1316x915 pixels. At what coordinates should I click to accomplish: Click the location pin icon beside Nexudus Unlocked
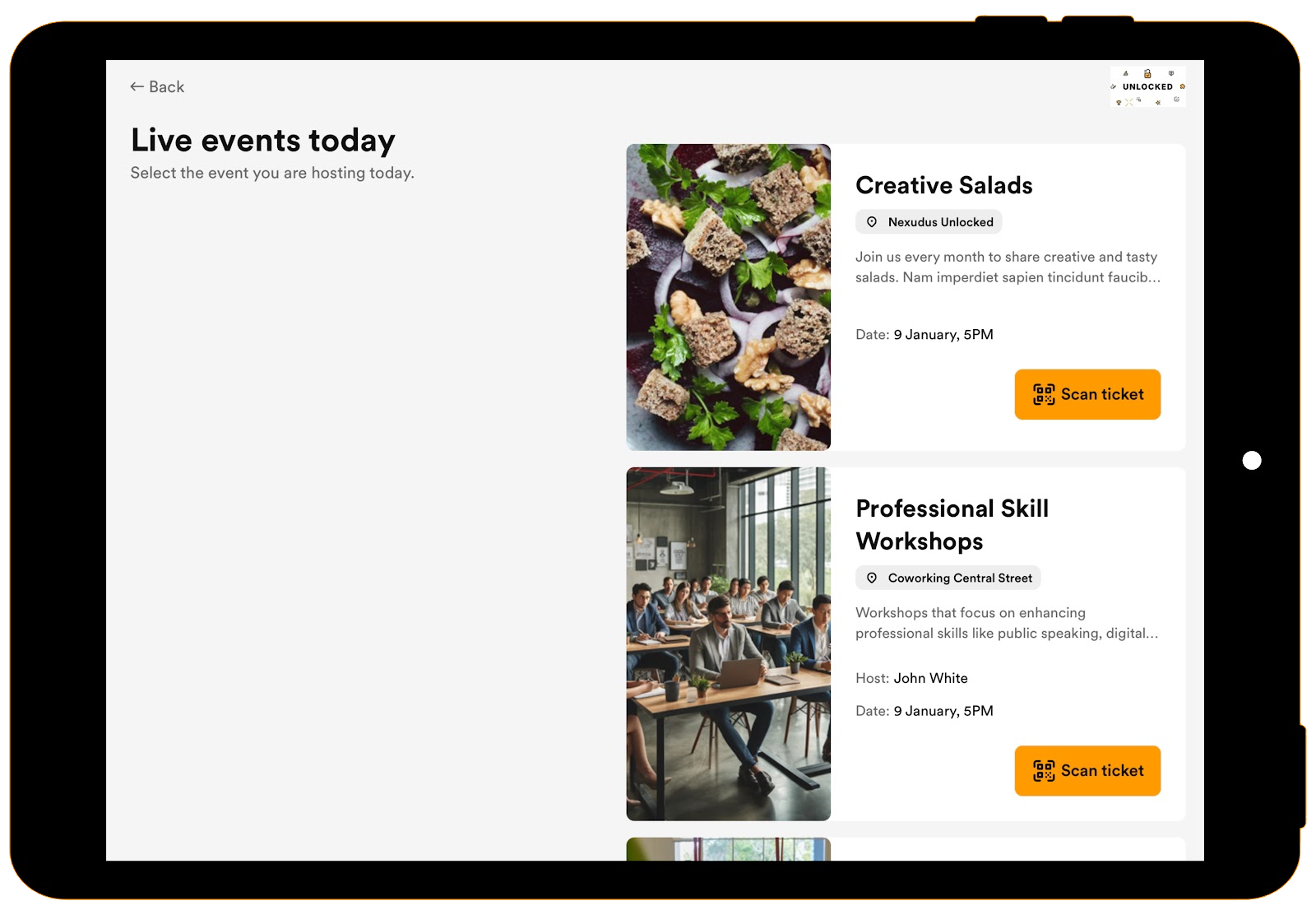pos(872,221)
